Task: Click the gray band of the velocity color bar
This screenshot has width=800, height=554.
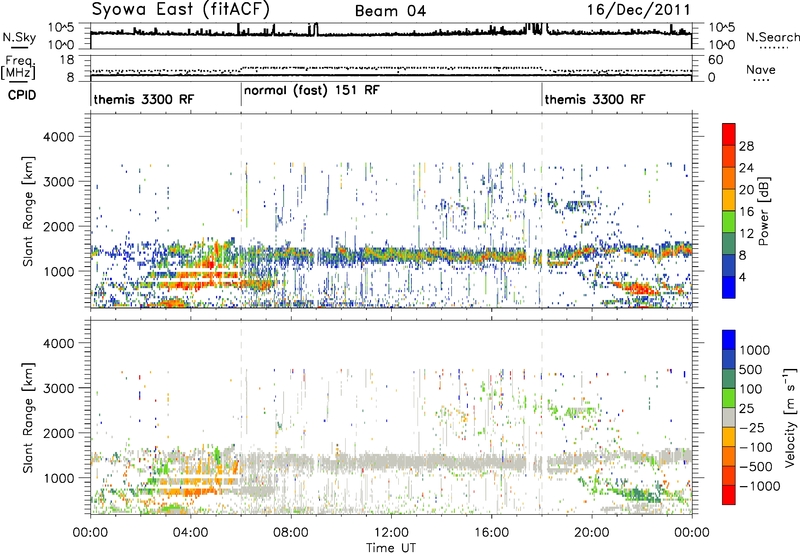Action: point(729,418)
